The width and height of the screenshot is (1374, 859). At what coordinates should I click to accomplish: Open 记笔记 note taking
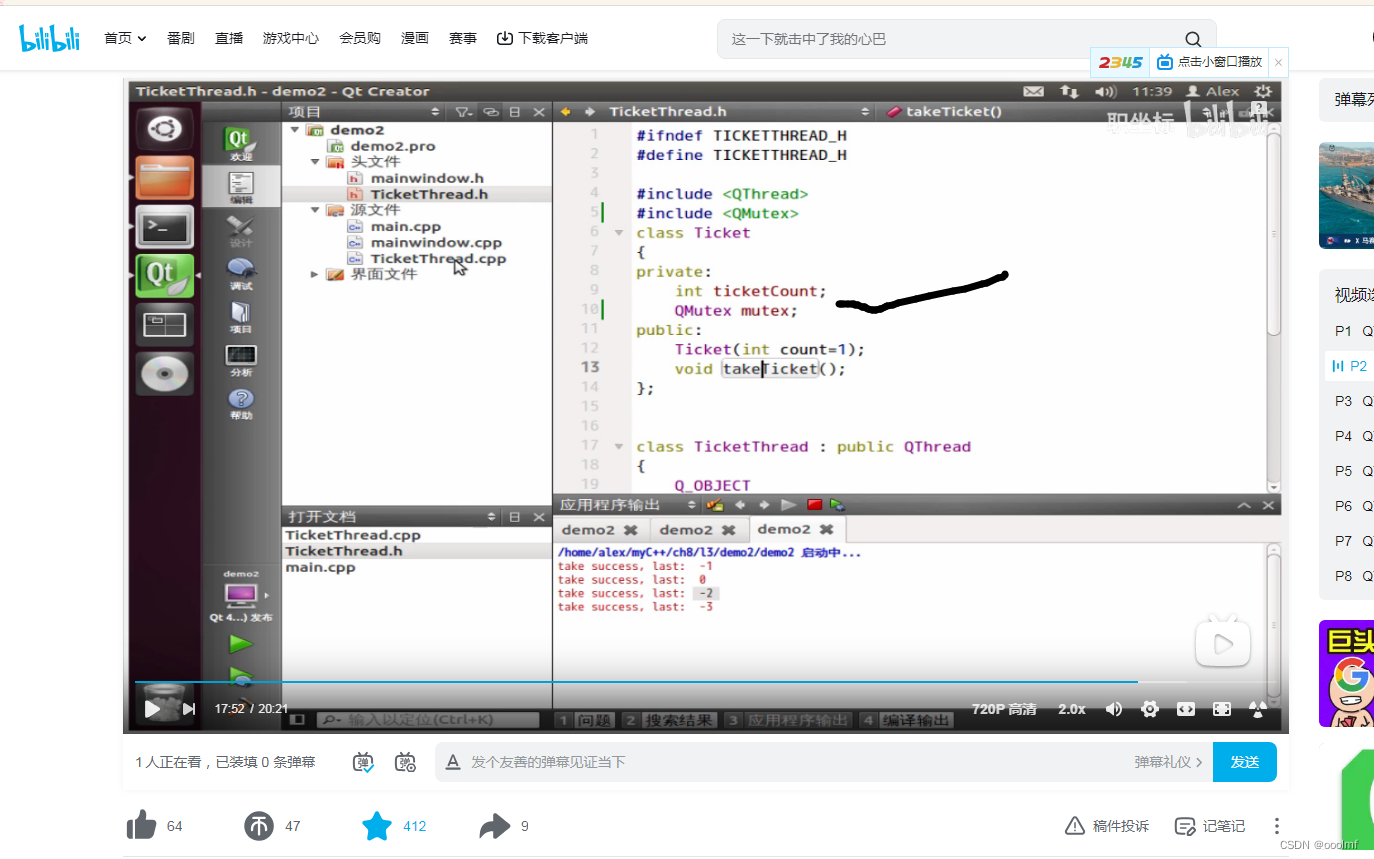pos(1210,826)
